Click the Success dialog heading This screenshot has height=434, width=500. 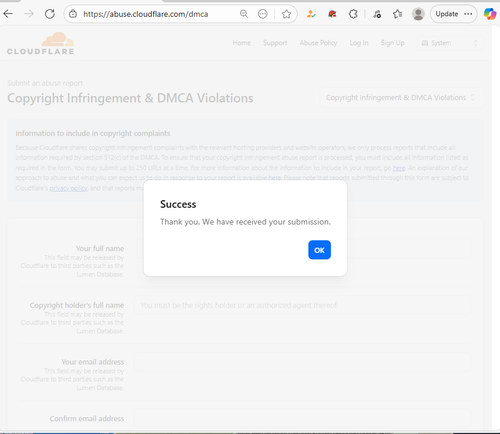pyautogui.click(x=178, y=204)
